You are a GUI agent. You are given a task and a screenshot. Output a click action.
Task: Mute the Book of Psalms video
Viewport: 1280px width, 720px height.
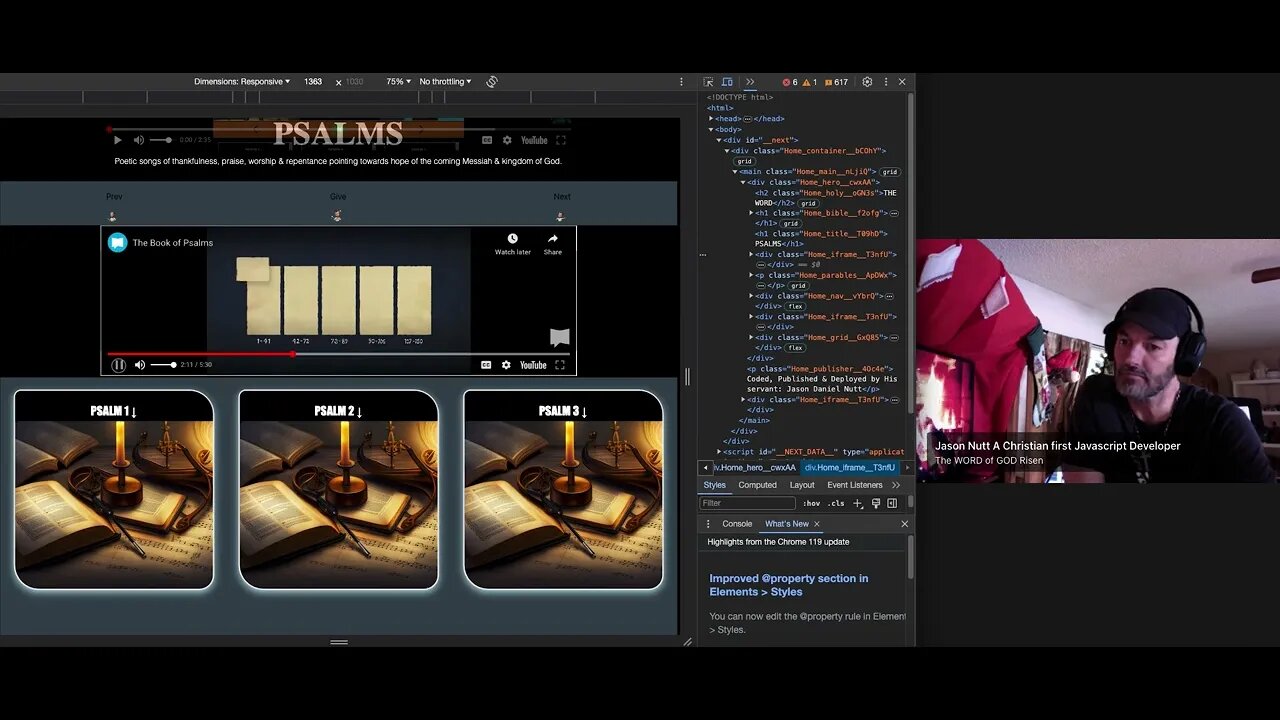140,365
